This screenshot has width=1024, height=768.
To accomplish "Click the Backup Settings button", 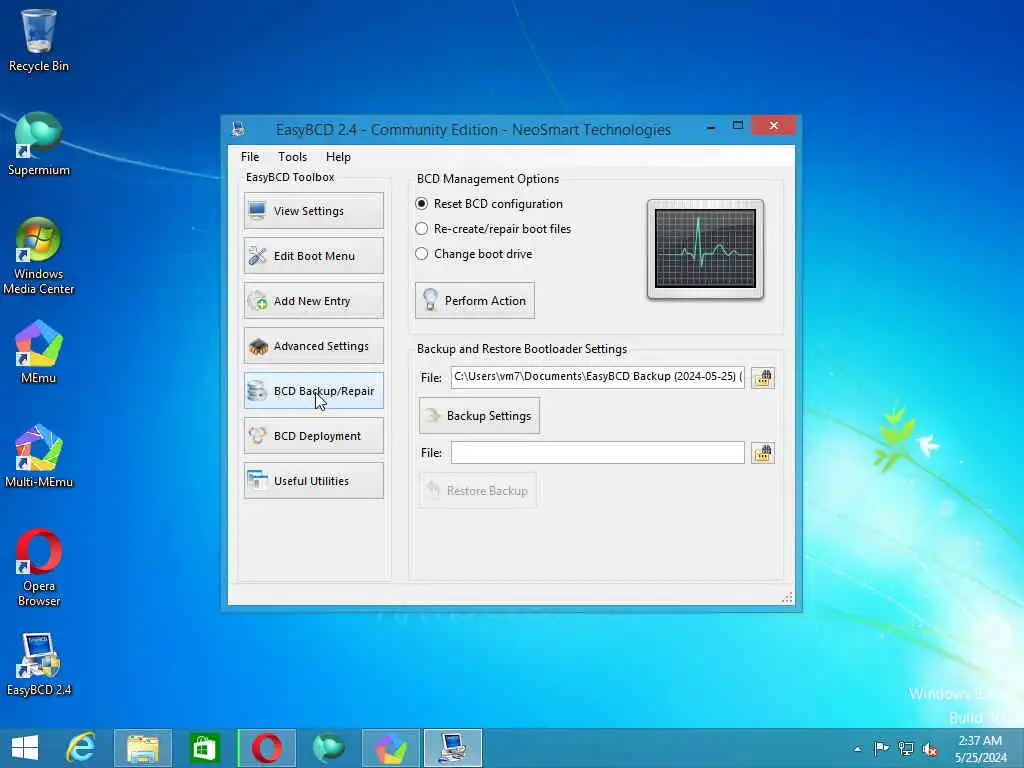I will click(x=479, y=415).
